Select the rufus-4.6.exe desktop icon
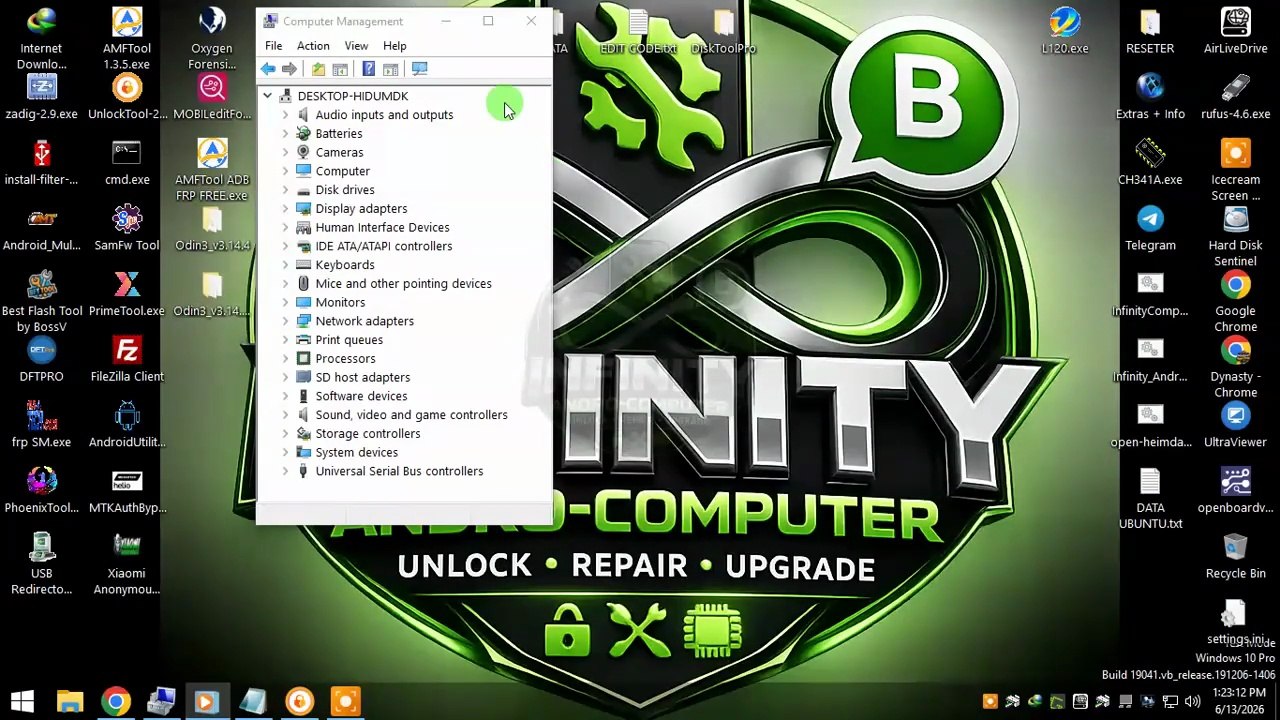 point(1236,97)
